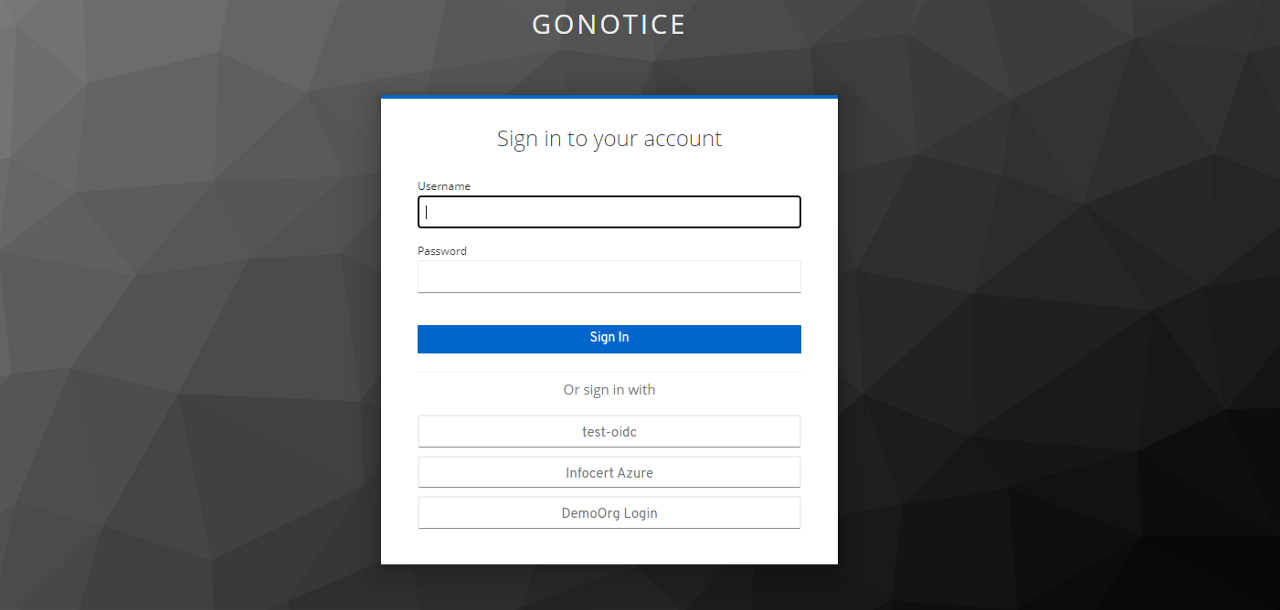The image size is (1280, 610).
Task: Place cursor in the Username box
Action: click(x=609, y=212)
